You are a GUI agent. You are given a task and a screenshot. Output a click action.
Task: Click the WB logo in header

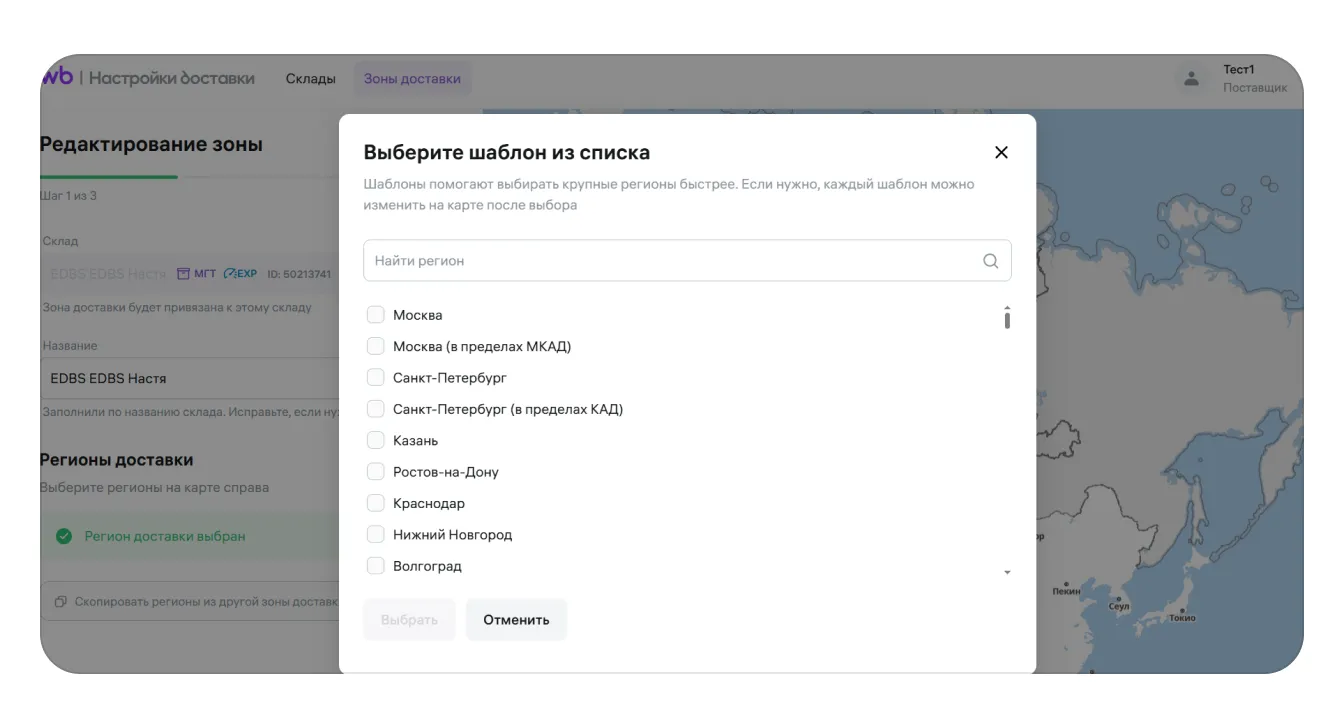click(x=57, y=77)
